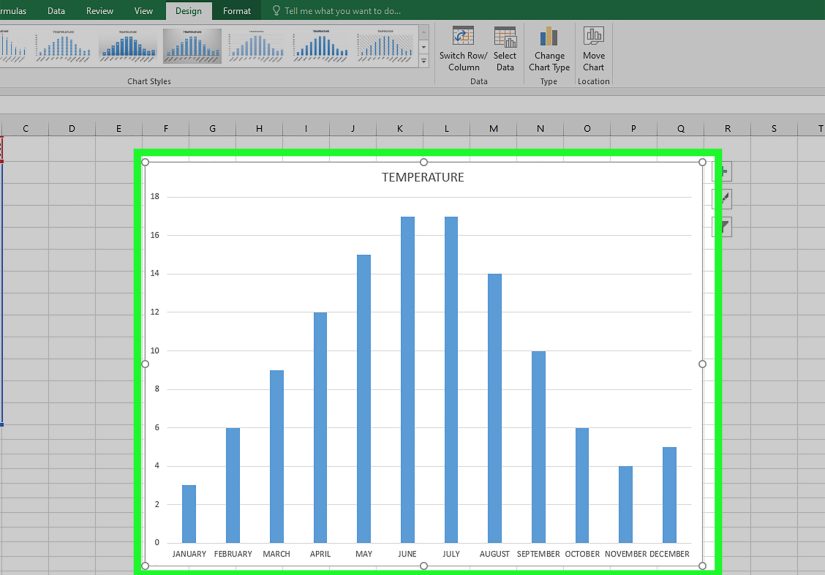Select column header D
This screenshot has height=575, width=825.
pos(72,128)
